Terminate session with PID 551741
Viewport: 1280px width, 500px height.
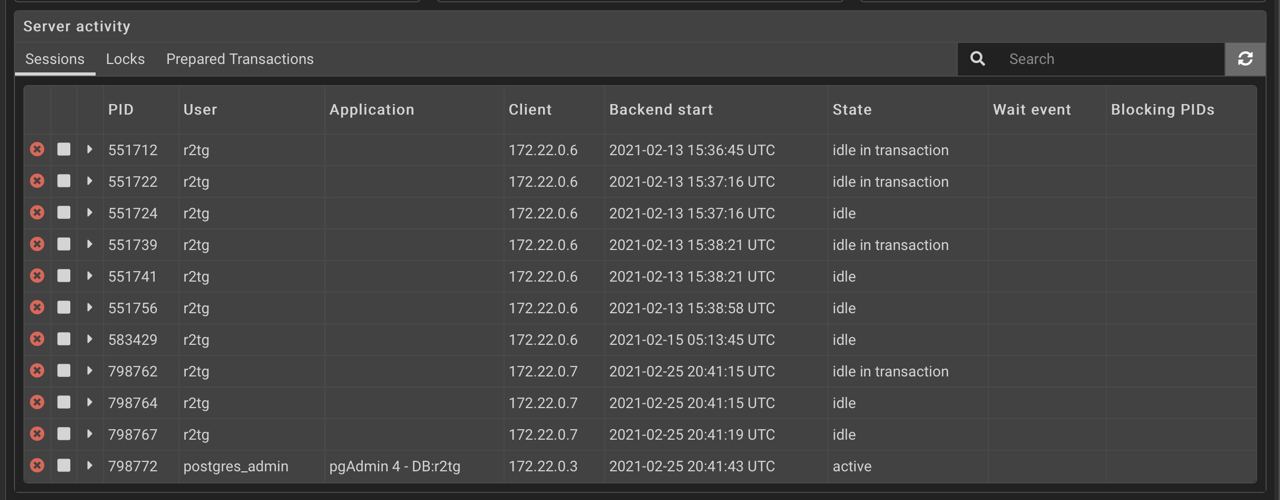tap(37, 276)
